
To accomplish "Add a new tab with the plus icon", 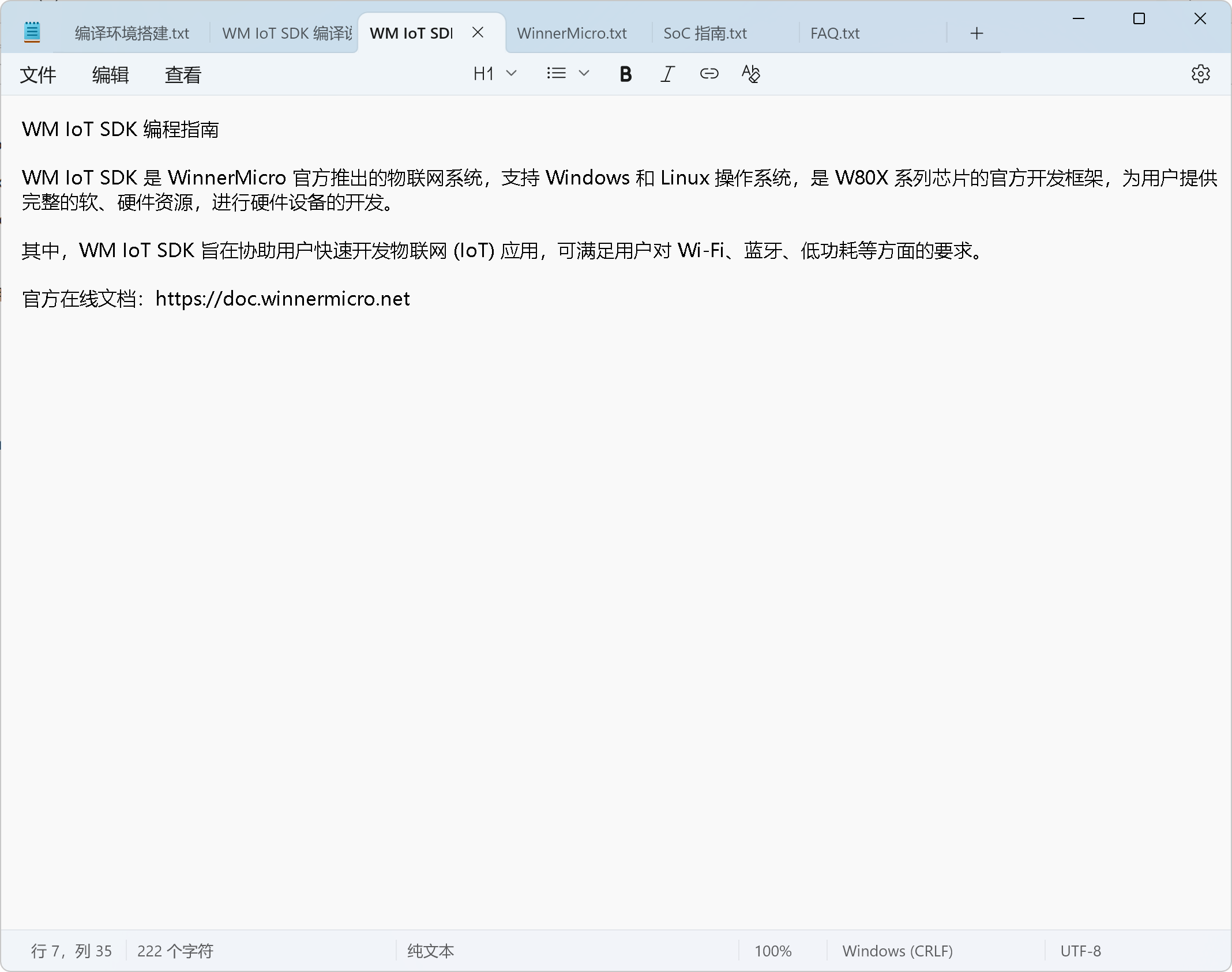I will click(976, 33).
